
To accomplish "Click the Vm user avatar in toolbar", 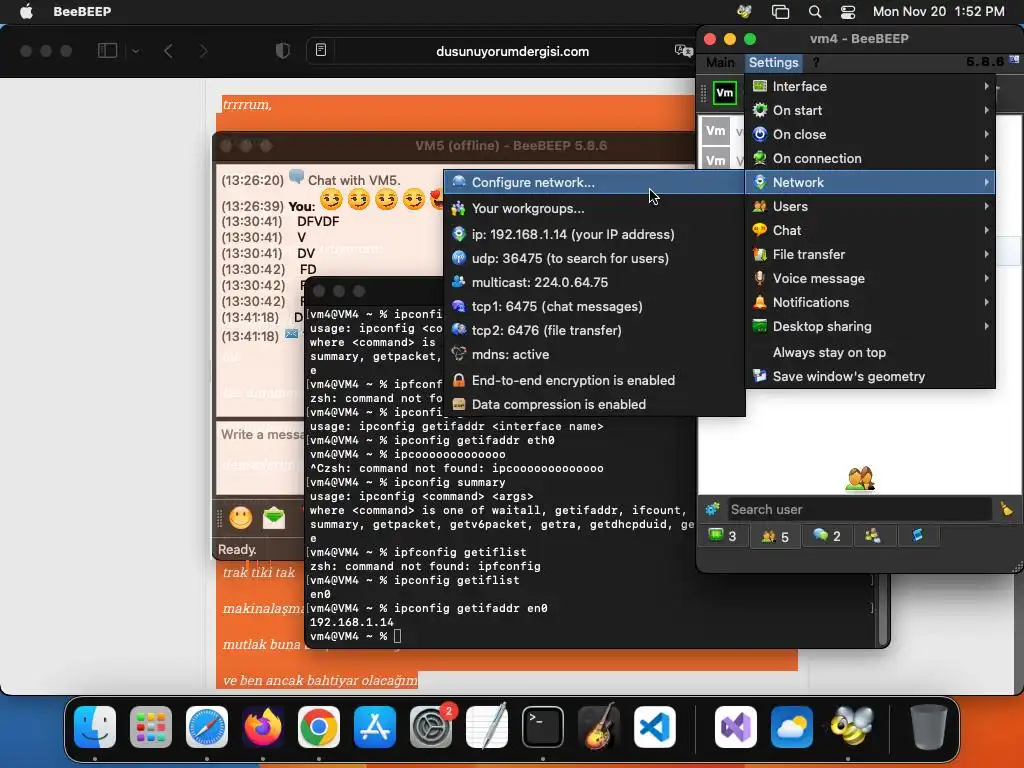I will point(725,93).
